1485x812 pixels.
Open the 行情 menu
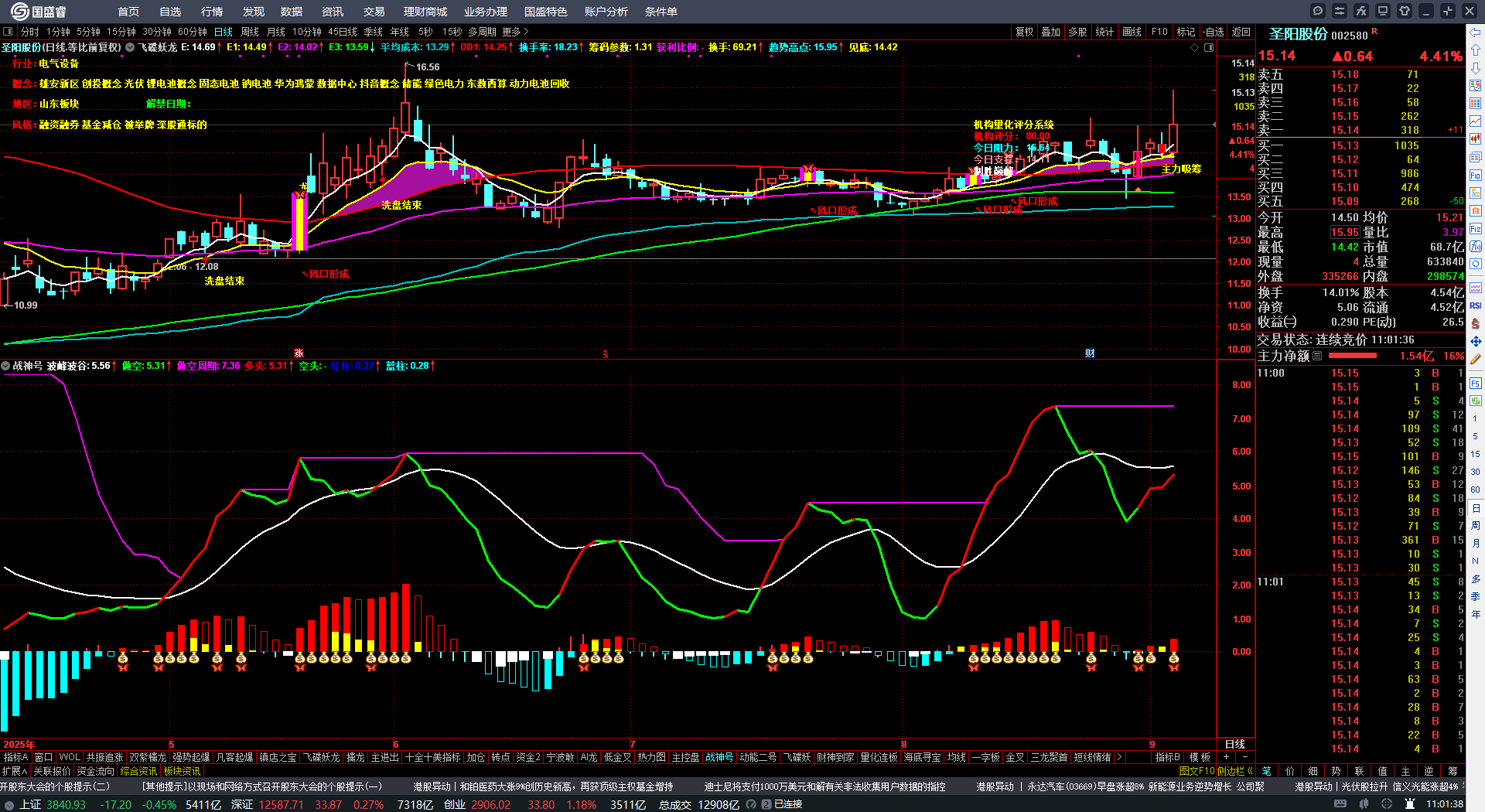pos(212,12)
